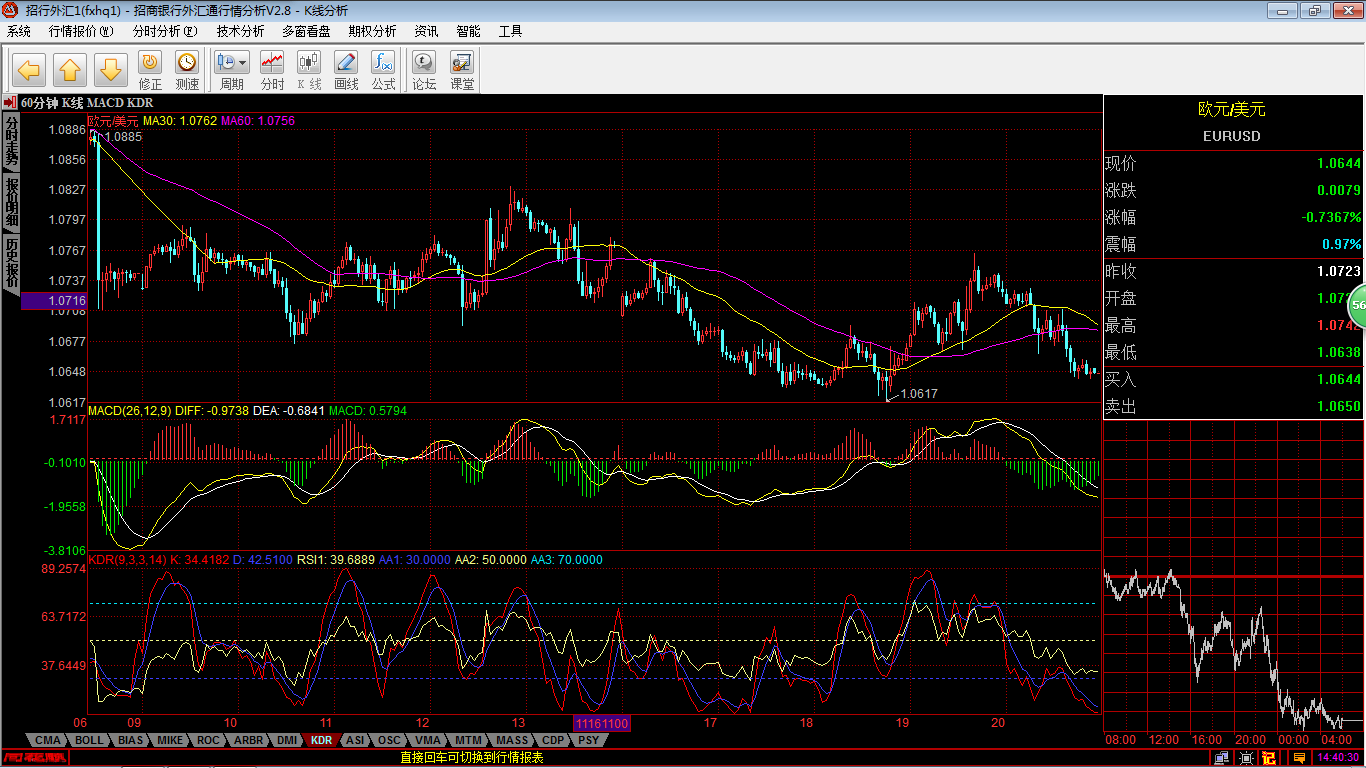Switch to the BOLL indicator tab
The width and height of the screenshot is (1366, 768).
[x=89, y=740]
